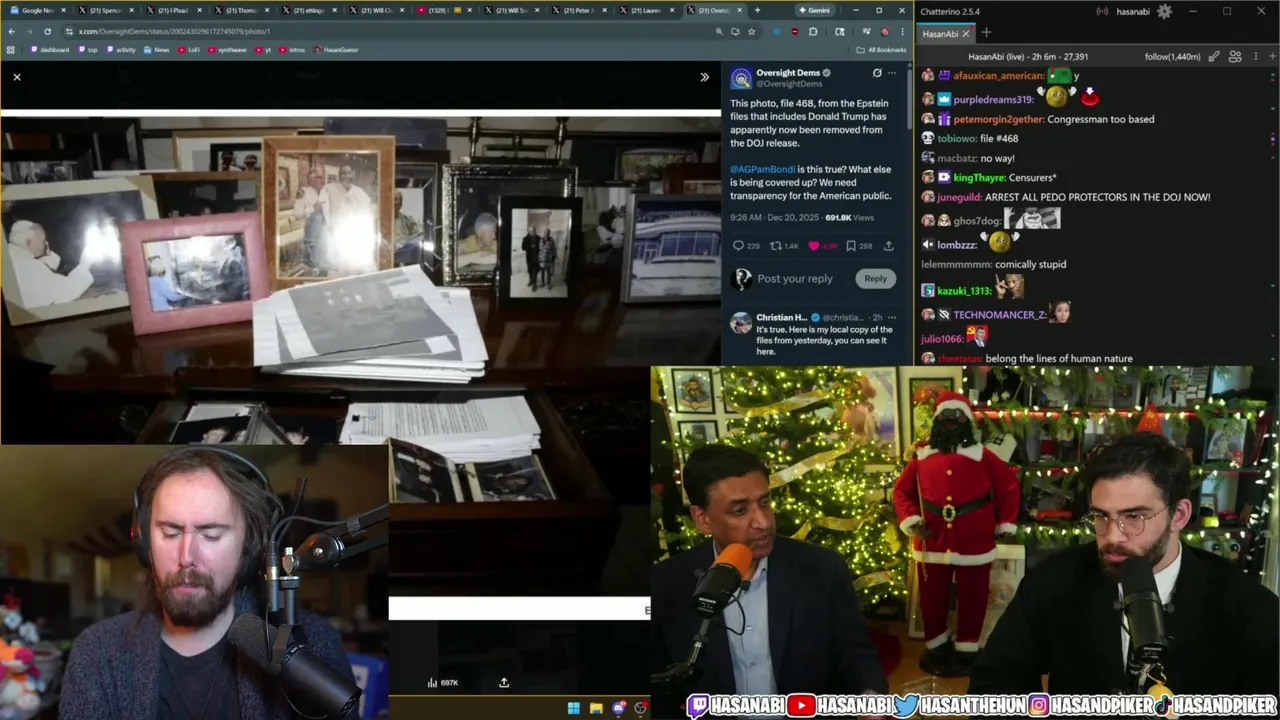The image size is (1280, 720).
Task: Switch to the I Plead tab
Action: point(171,10)
